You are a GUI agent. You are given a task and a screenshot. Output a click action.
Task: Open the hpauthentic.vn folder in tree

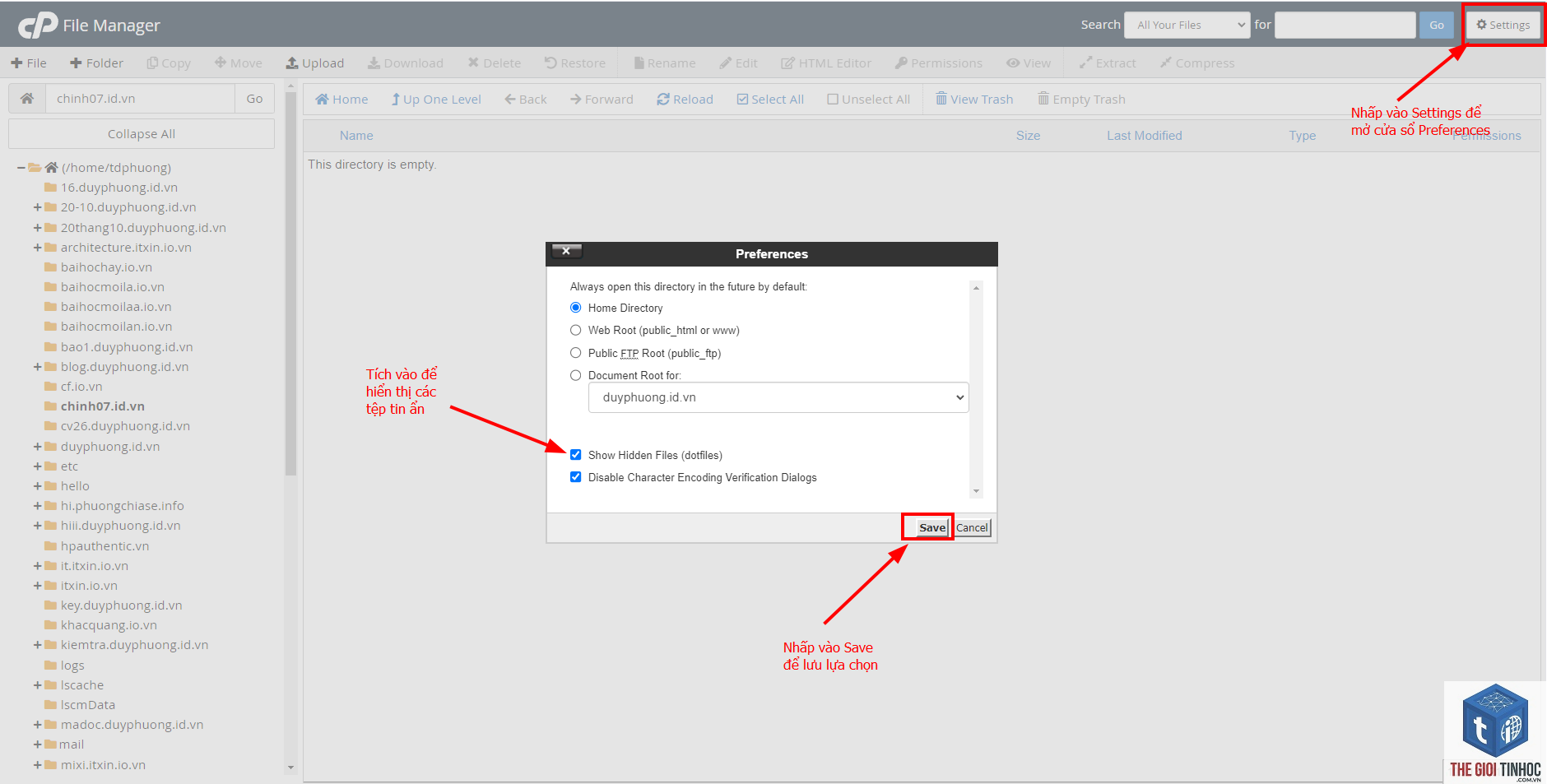(x=105, y=546)
